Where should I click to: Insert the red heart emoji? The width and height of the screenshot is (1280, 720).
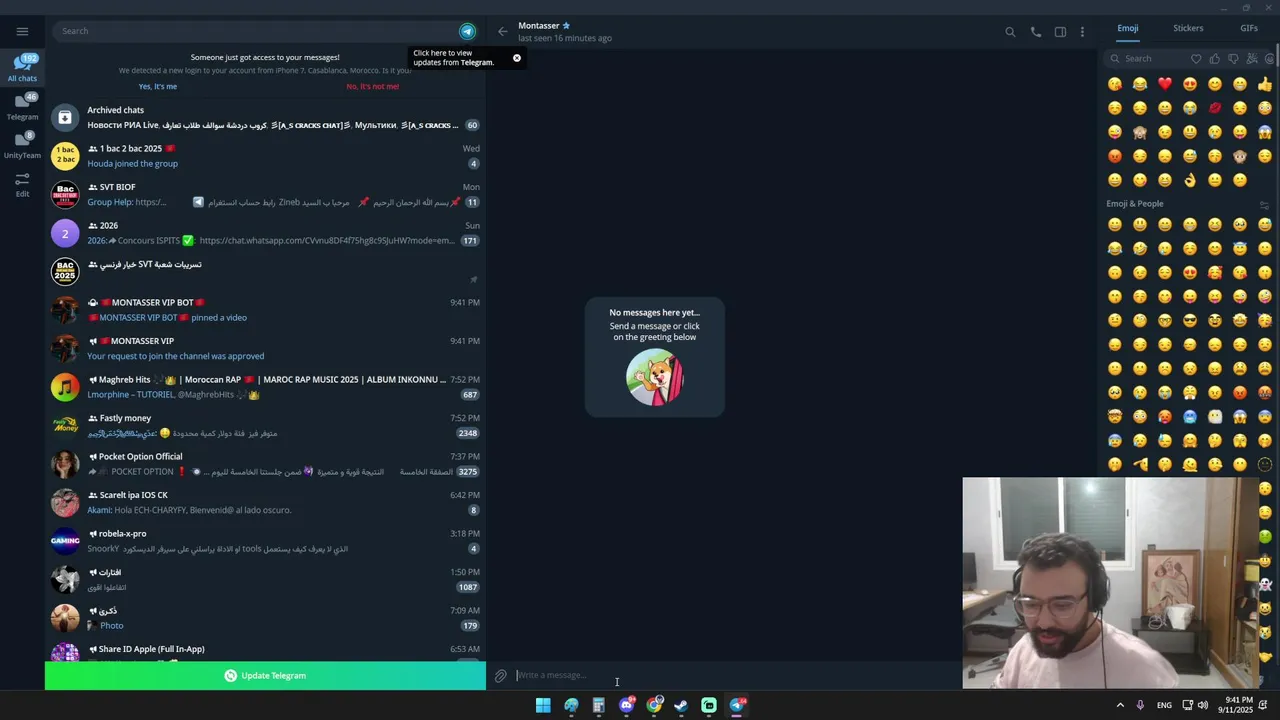click(x=1165, y=84)
